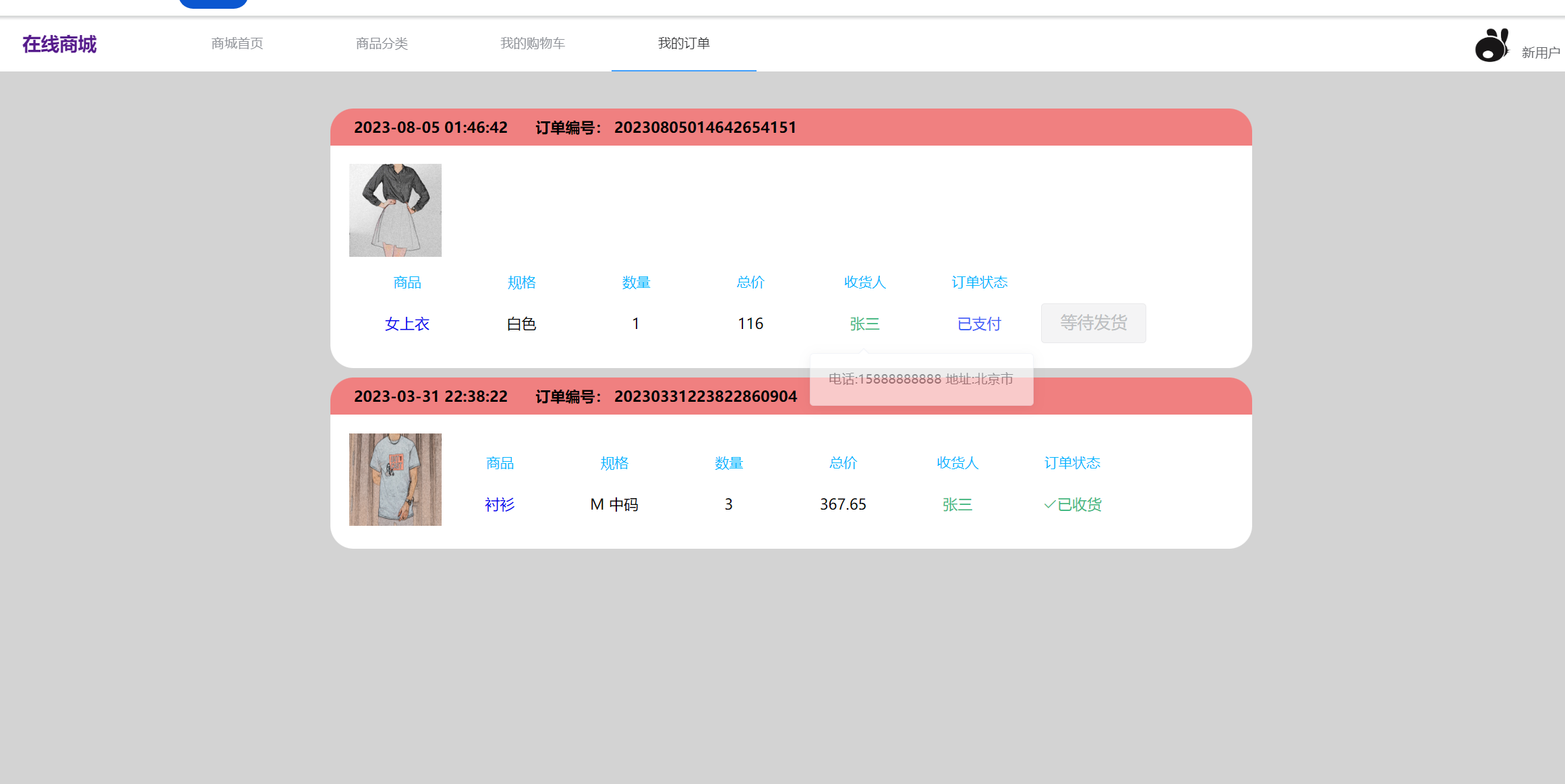The image size is (1565, 784).
Task: Click the 已支付 payment status
Action: coord(978,324)
